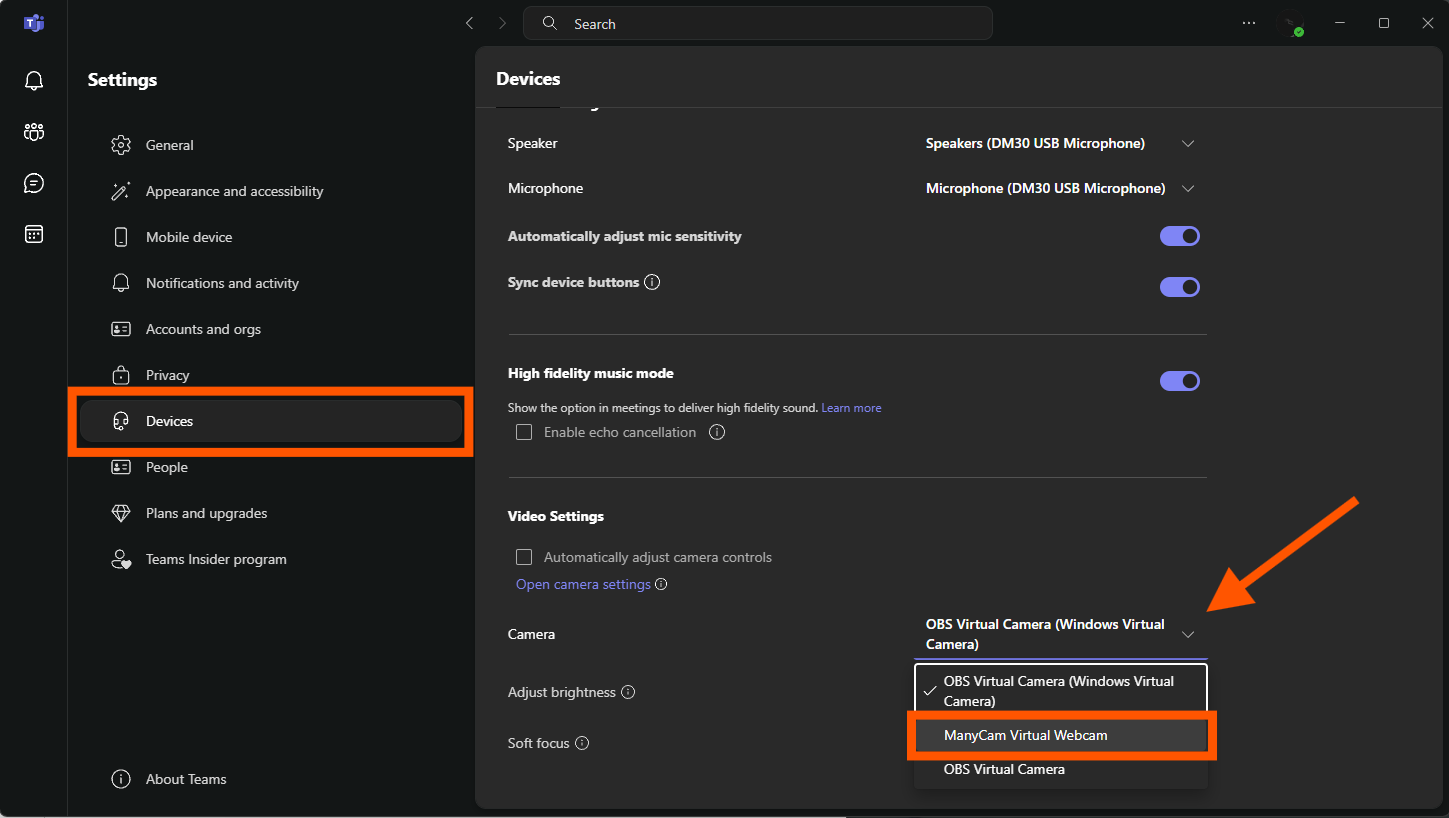Expand the Speaker device dropdown

(1188, 143)
